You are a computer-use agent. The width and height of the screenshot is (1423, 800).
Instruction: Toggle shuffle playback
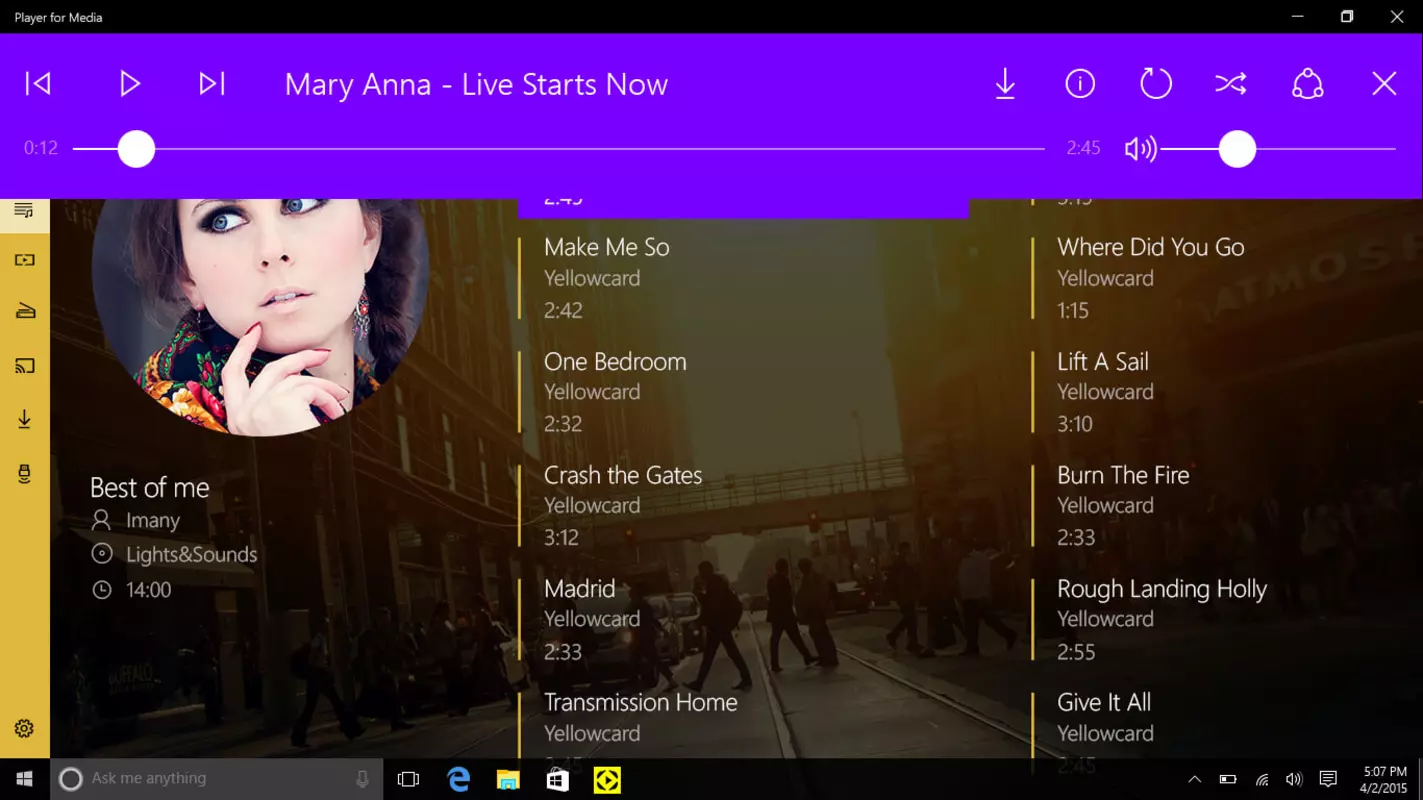tap(1231, 84)
